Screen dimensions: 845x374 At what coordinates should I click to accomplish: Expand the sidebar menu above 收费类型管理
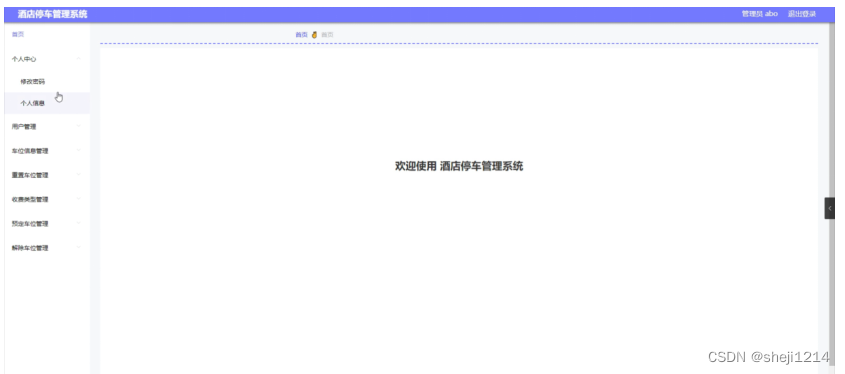click(x=47, y=175)
